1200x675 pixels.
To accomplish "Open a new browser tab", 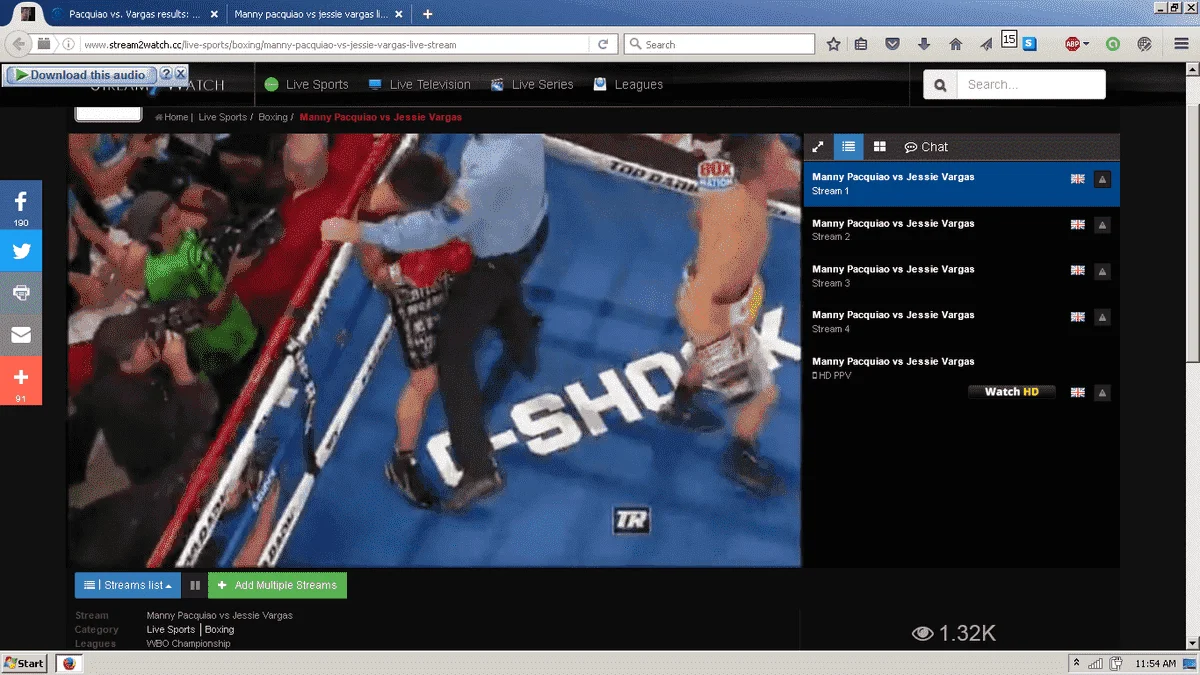I will (428, 14).
